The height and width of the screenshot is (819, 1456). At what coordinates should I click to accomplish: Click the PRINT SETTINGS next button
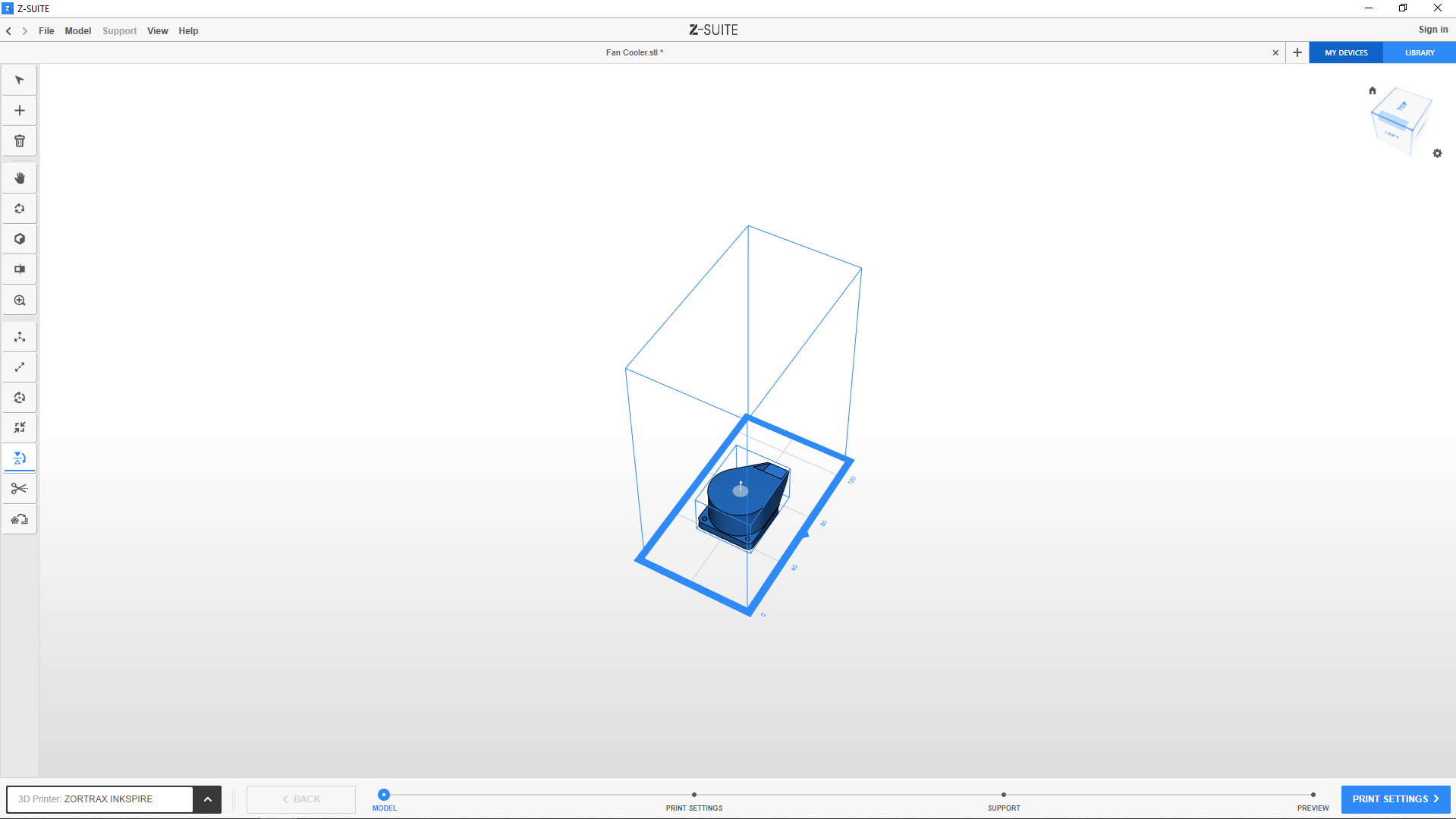(x=1395, y=799)
